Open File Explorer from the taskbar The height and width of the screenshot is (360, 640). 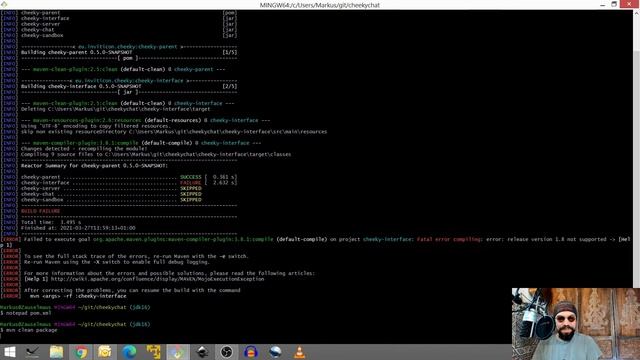point(56,352)
